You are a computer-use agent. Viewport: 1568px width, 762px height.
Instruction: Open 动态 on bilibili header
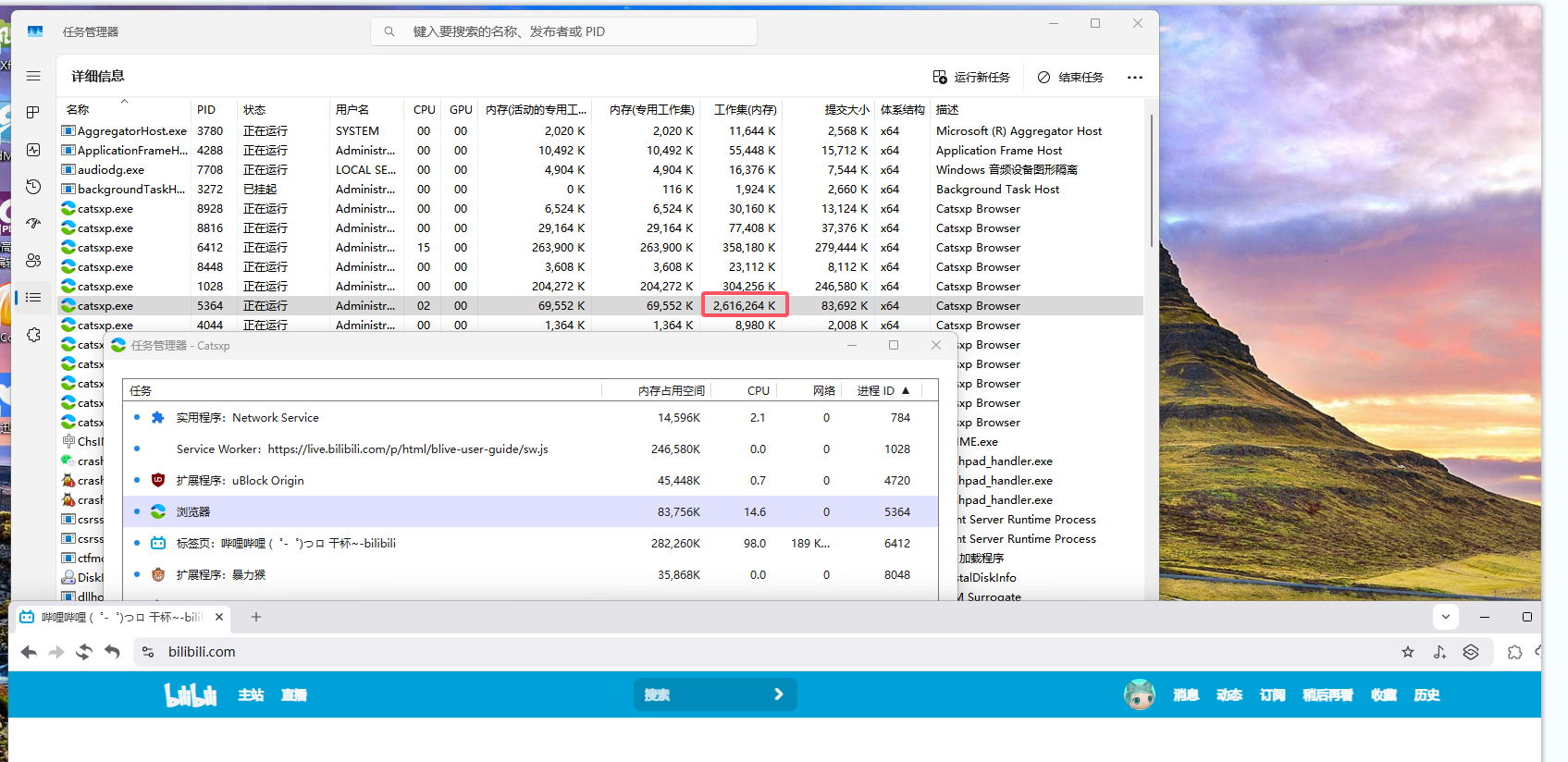click(1229, 694)
